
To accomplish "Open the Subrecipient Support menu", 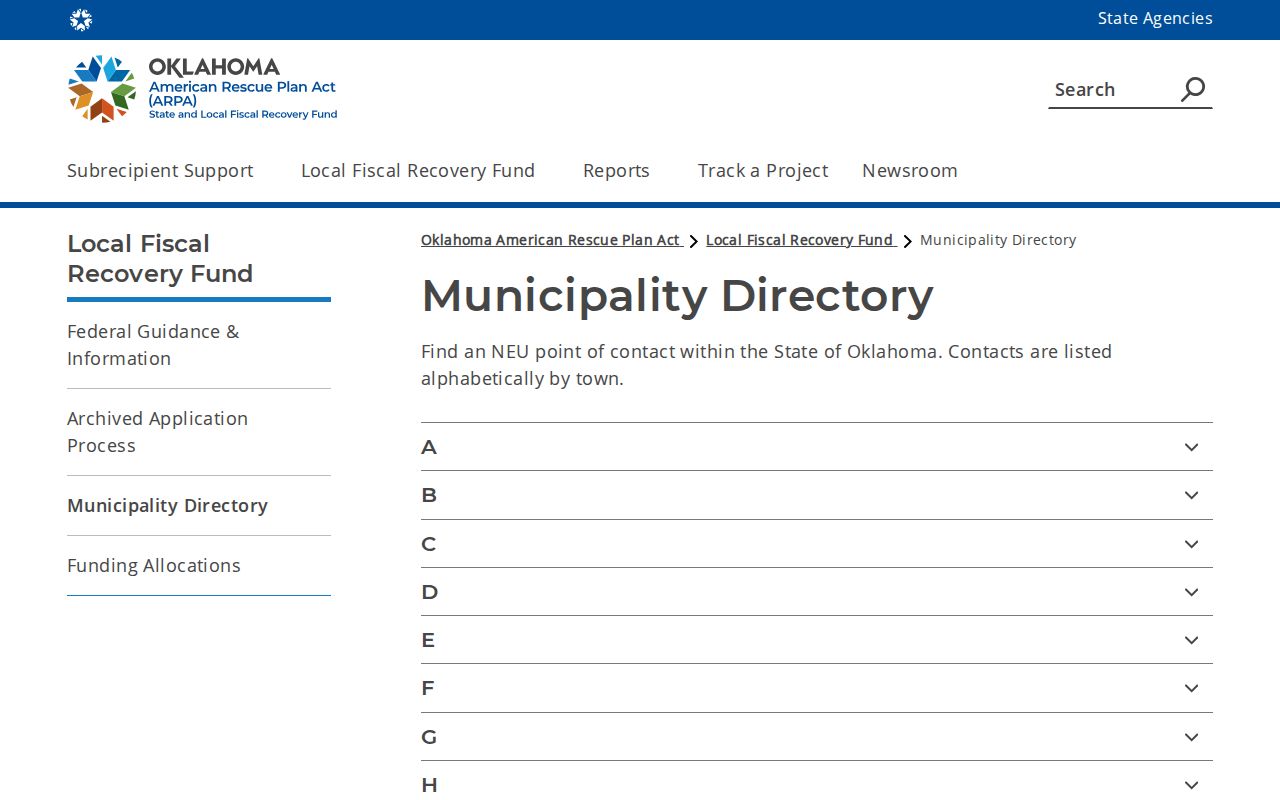I will [160, 171].
